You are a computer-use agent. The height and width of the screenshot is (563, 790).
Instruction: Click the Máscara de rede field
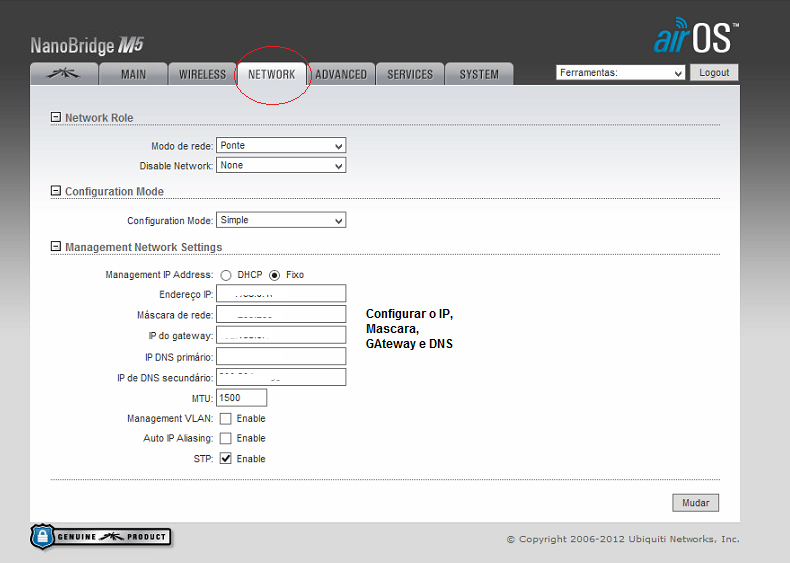click(x=281, y=314)
